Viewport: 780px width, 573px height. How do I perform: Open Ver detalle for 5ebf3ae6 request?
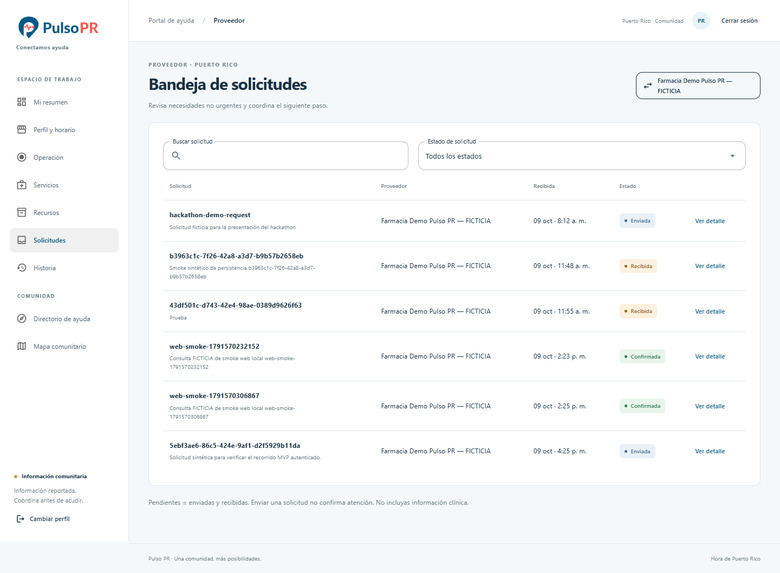point(709,451)
